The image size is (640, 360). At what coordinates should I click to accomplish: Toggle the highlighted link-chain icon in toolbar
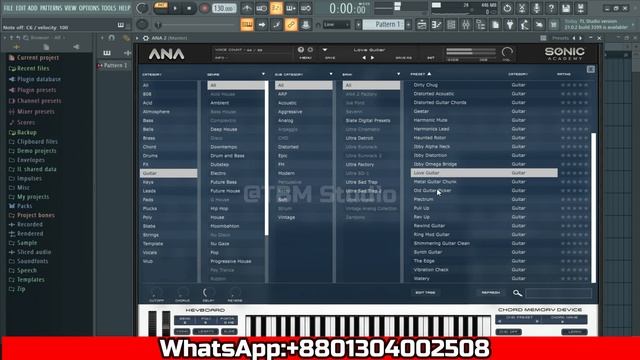click(291, 24)
